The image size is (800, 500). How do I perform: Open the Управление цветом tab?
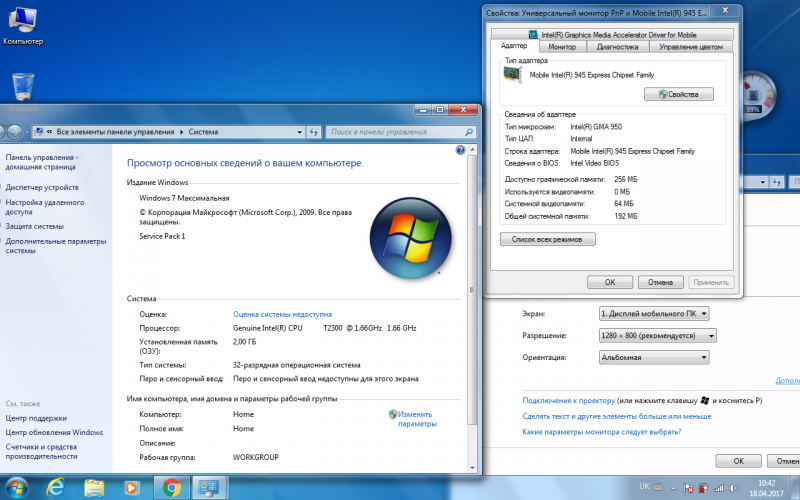point(690,47)
